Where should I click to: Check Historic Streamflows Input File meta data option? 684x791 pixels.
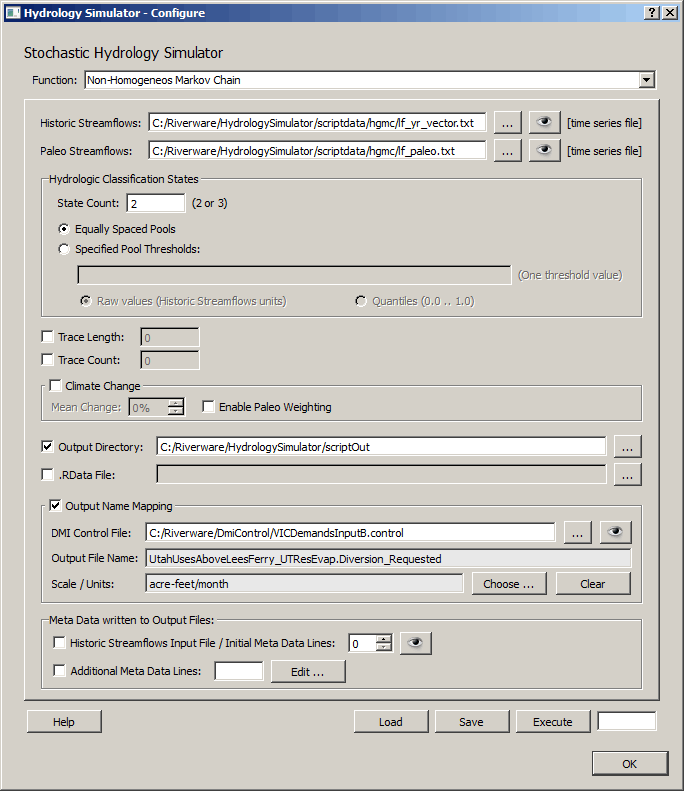coord(60,643)
